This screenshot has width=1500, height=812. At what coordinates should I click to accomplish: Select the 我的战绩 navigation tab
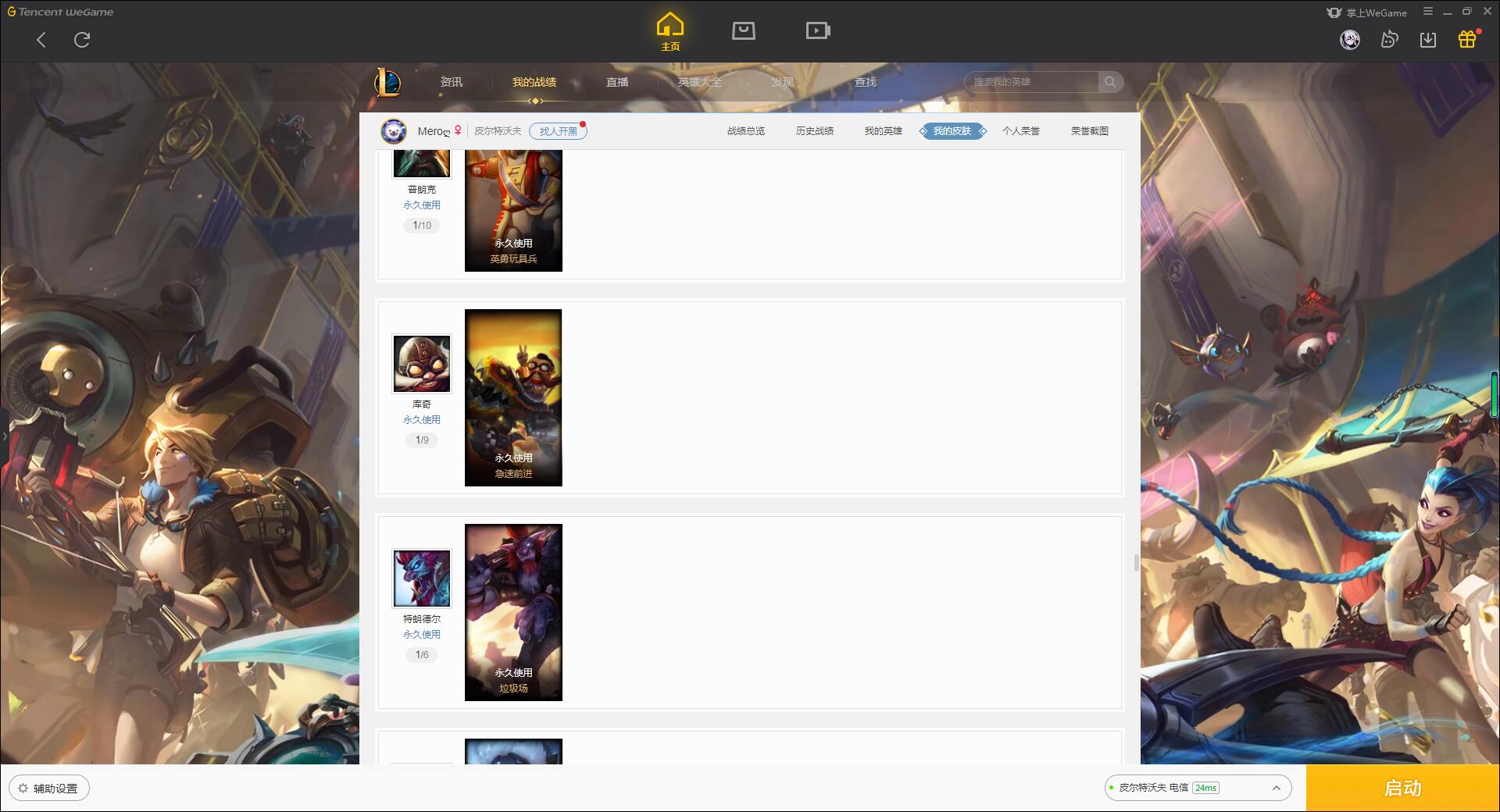coord(534,82)
